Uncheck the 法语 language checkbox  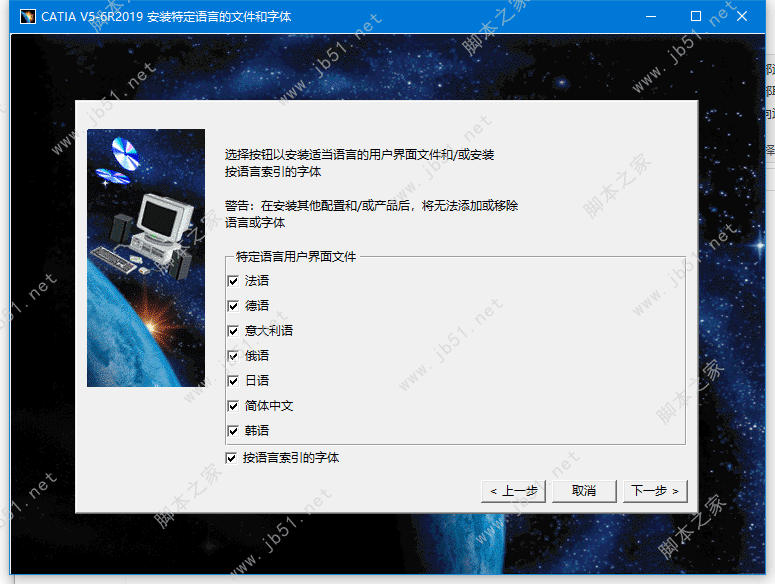coord(233,281)
